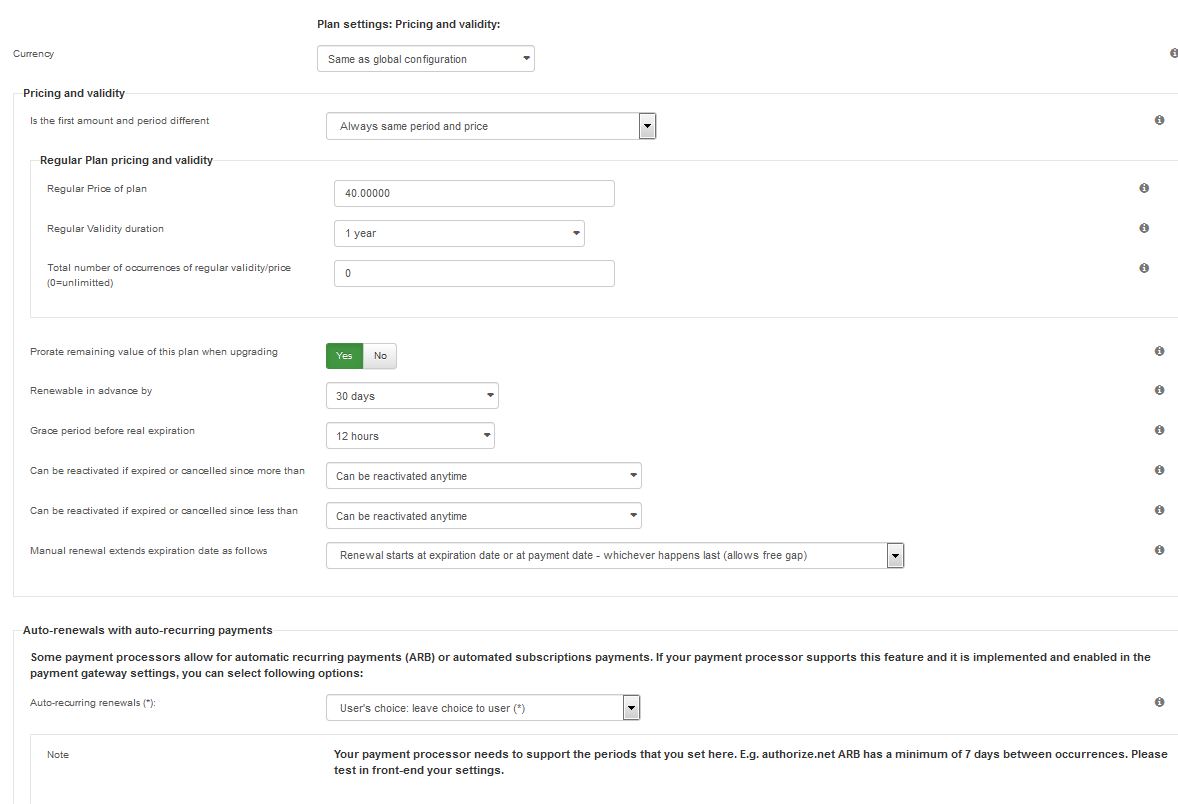This screenshot has height=804, width=1178.
Task: Open Manual renewal expiration date dropdown
Action: tap(615, 555)
